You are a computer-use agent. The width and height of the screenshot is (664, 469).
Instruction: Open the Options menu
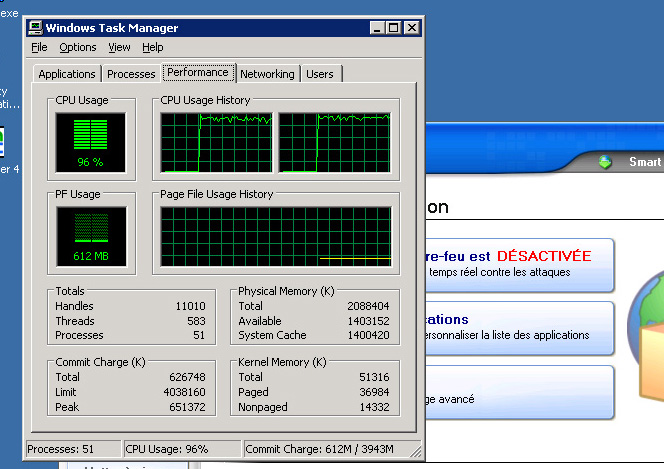77,47
